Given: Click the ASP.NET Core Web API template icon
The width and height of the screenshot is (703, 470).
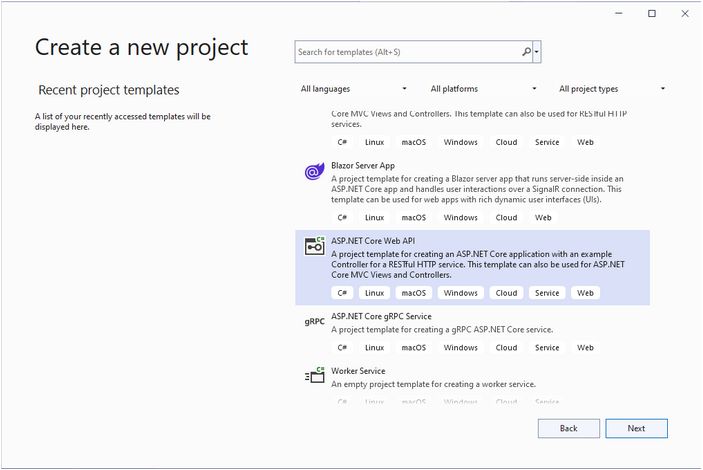Looking at the screenshot, I should click(314, 246).
